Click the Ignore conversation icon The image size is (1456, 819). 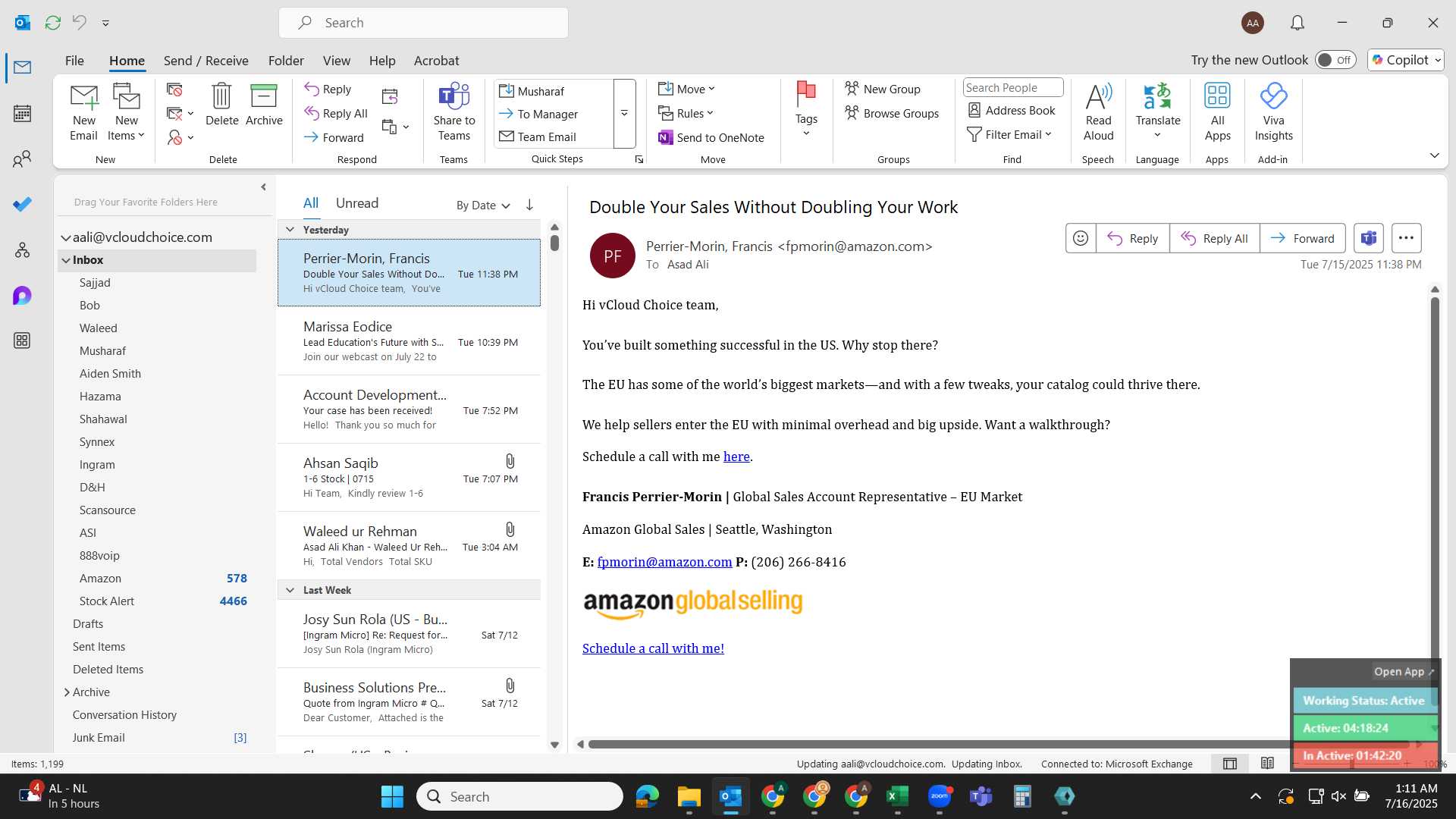point(174,89)
